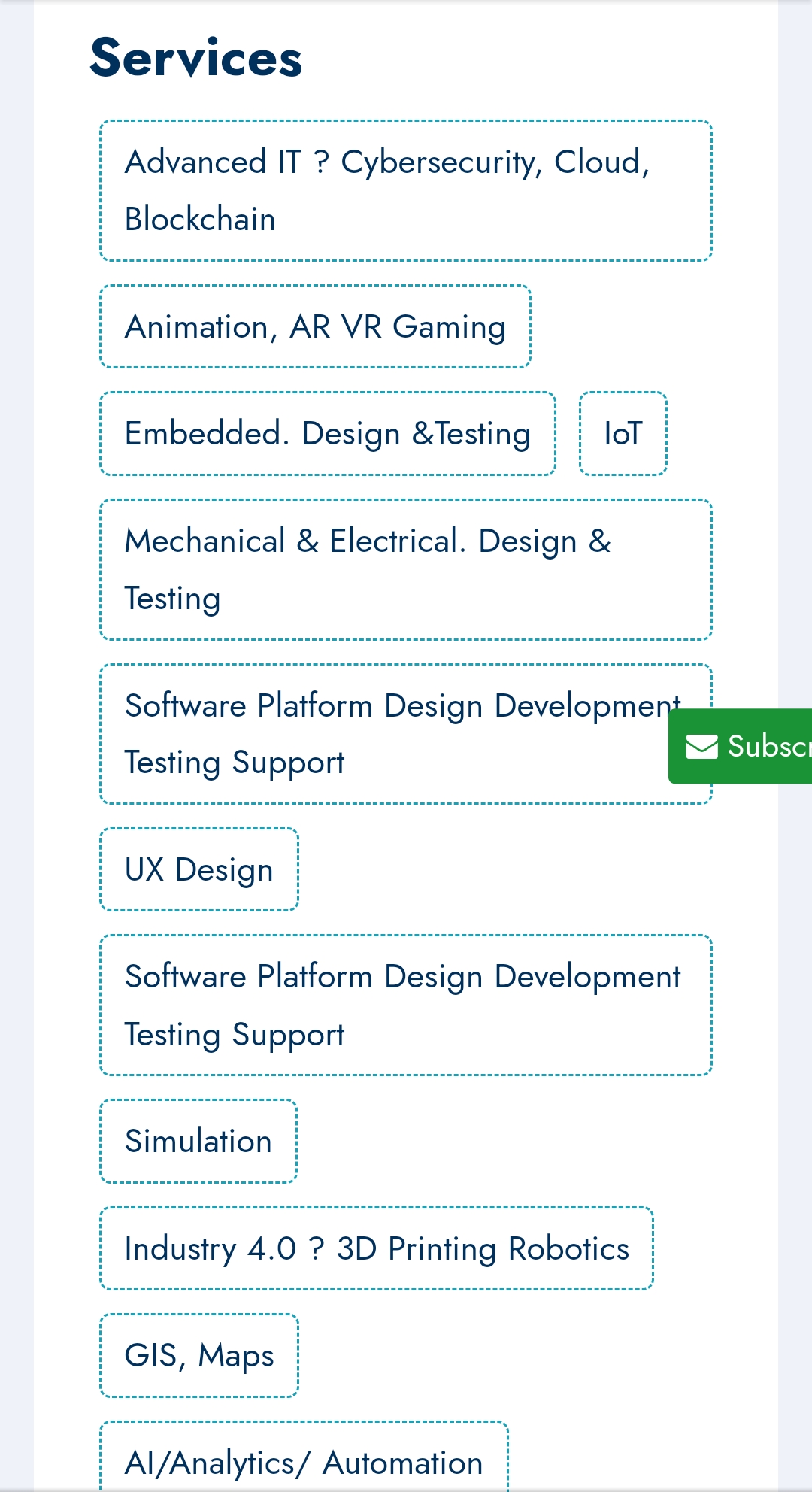Tap the word Gaming in the Animation tag
The height and width of the screenshot is (1492, 812).
coord(449,328)
